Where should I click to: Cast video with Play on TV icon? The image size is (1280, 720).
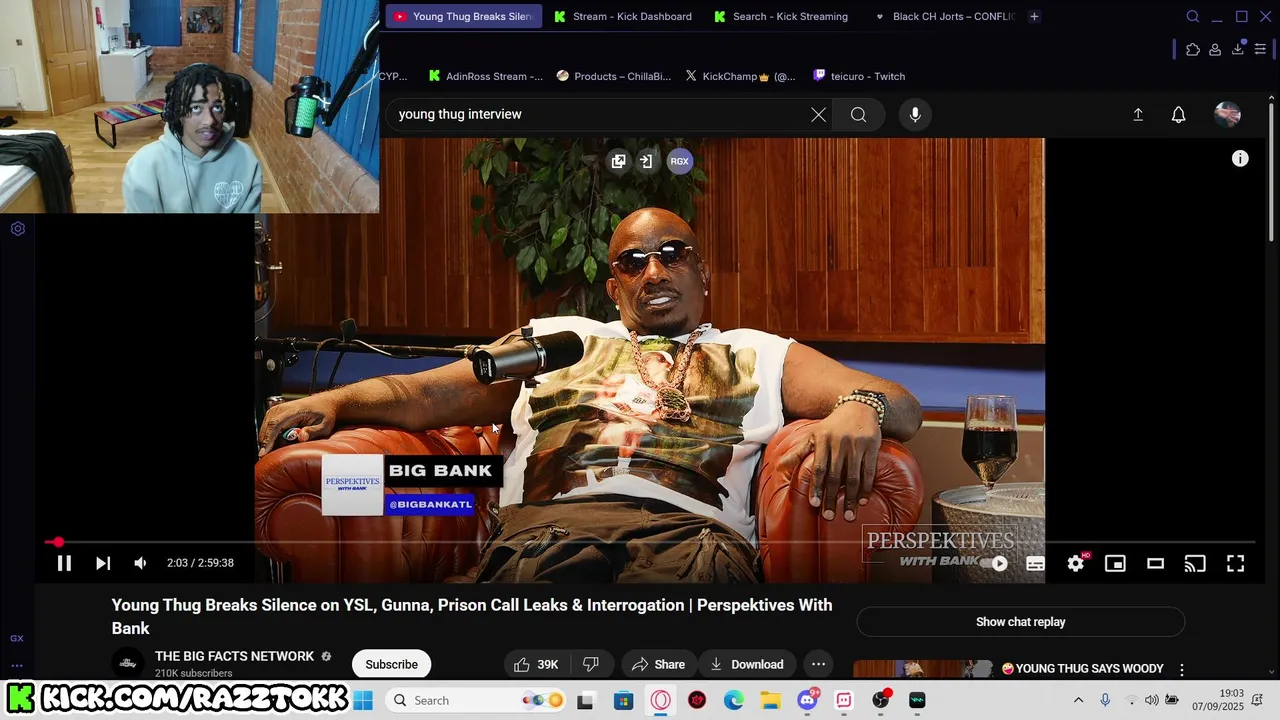1195,563
